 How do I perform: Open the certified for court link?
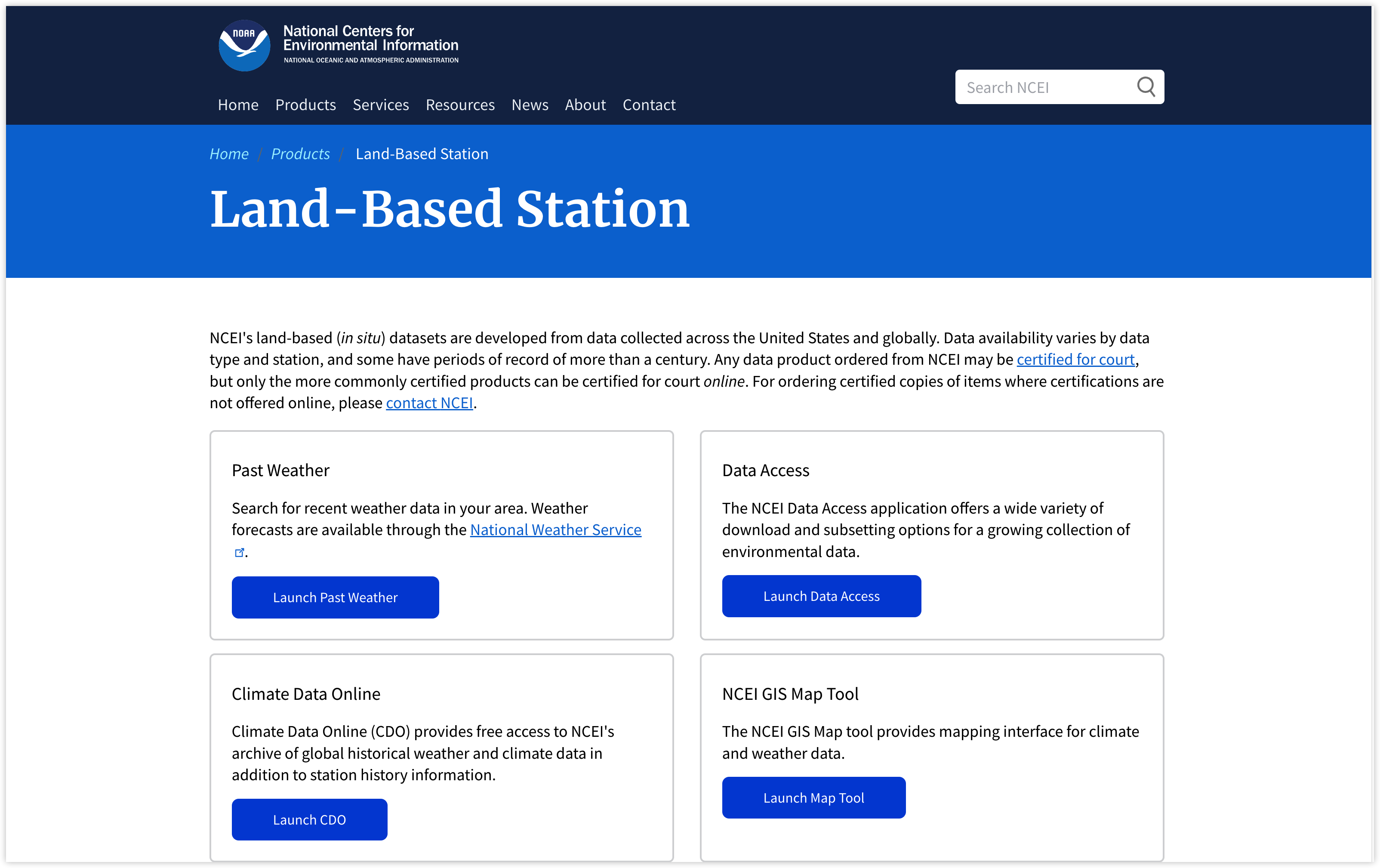click(1075, 359)
